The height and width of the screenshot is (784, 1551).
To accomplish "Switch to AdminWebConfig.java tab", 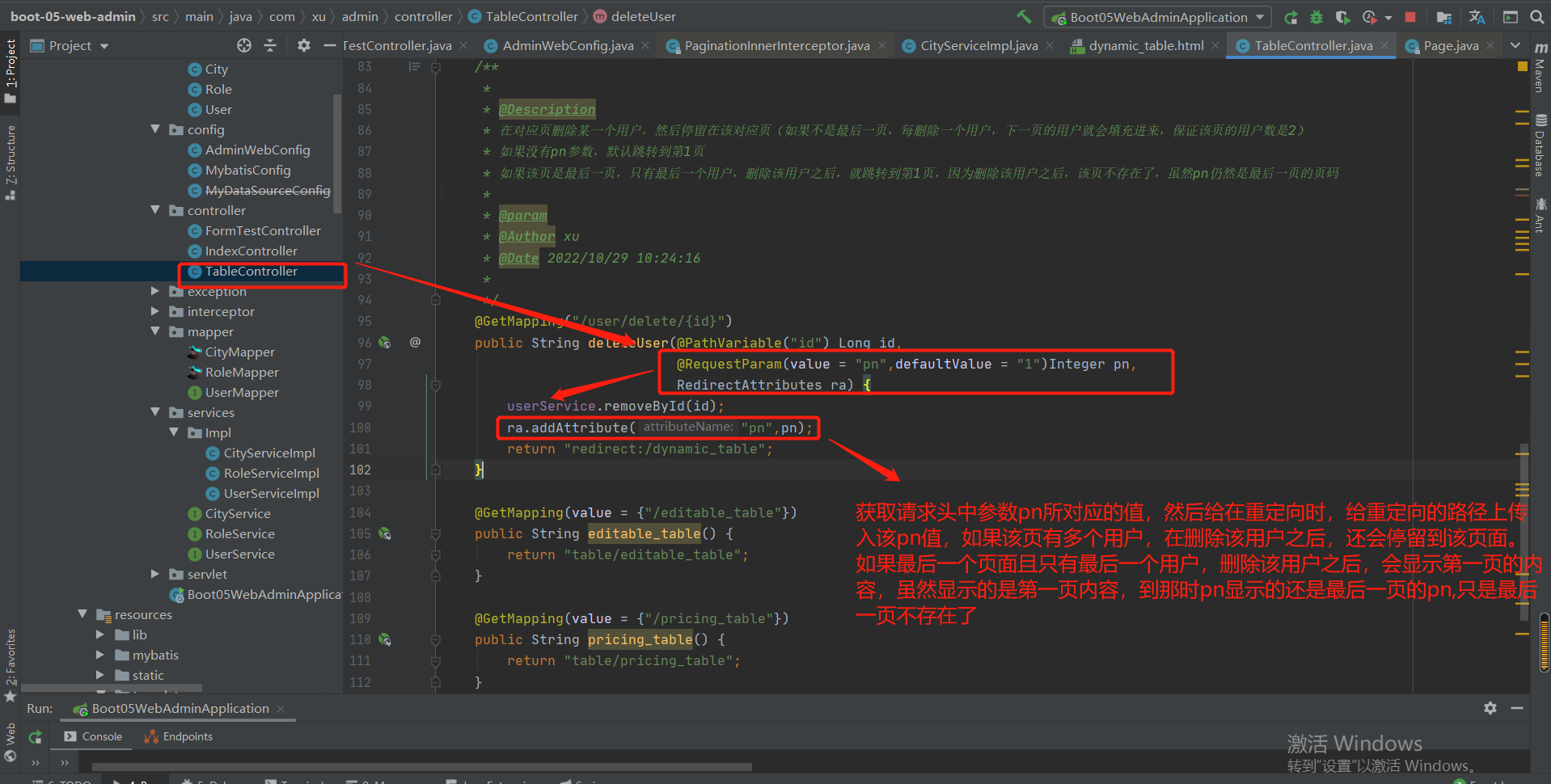I will pyautogui.click(x=568, y=46).
